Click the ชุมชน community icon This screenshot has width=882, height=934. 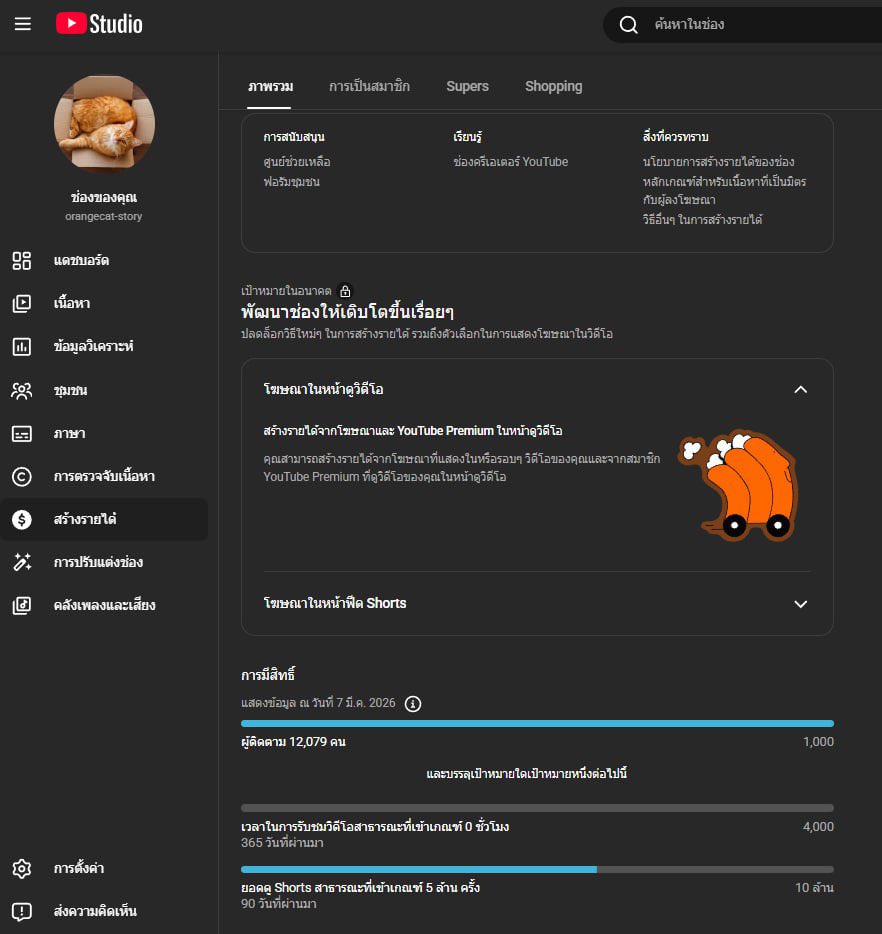click(x=22, y=390)
